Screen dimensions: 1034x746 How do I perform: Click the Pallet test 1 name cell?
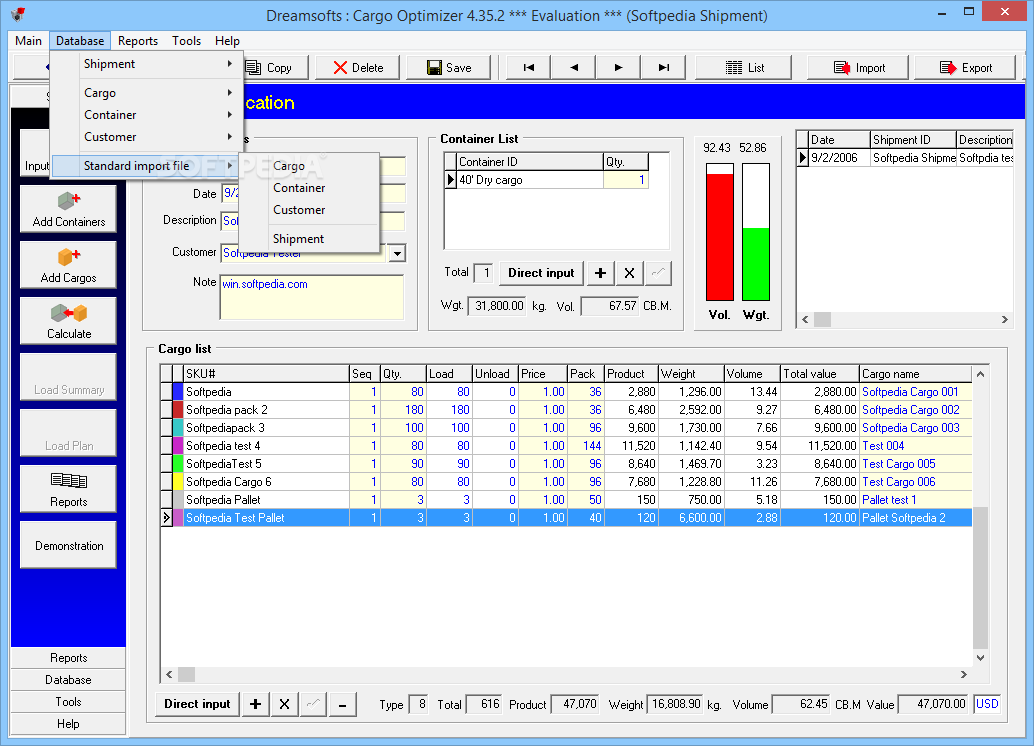pyautogui.click(x=915, y=500)
